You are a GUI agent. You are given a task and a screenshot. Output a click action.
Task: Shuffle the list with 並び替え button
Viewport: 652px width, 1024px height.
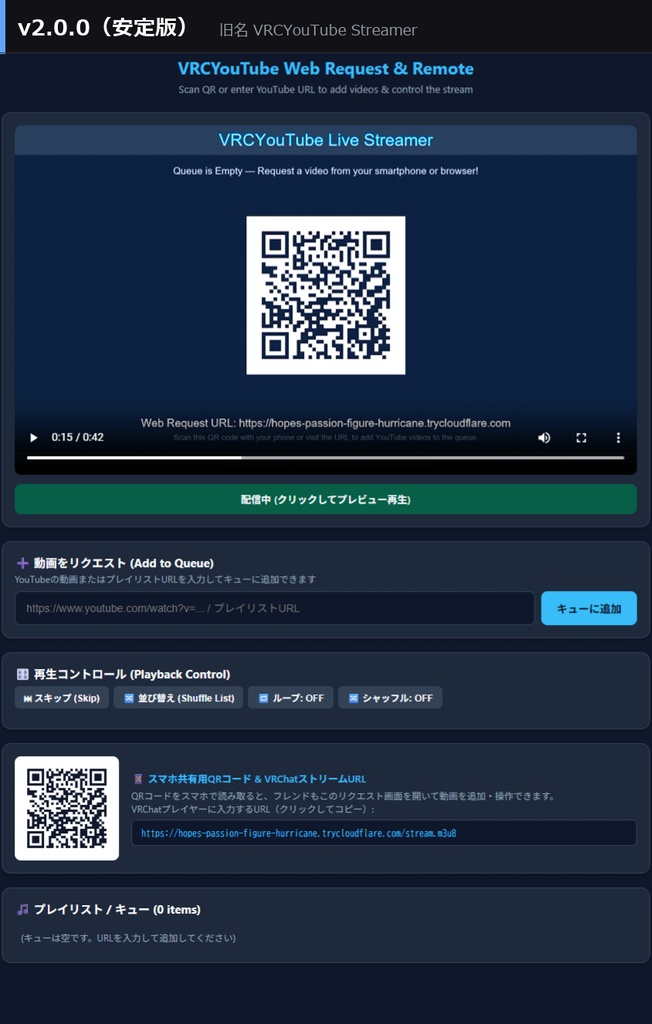(x=178, y=697)
